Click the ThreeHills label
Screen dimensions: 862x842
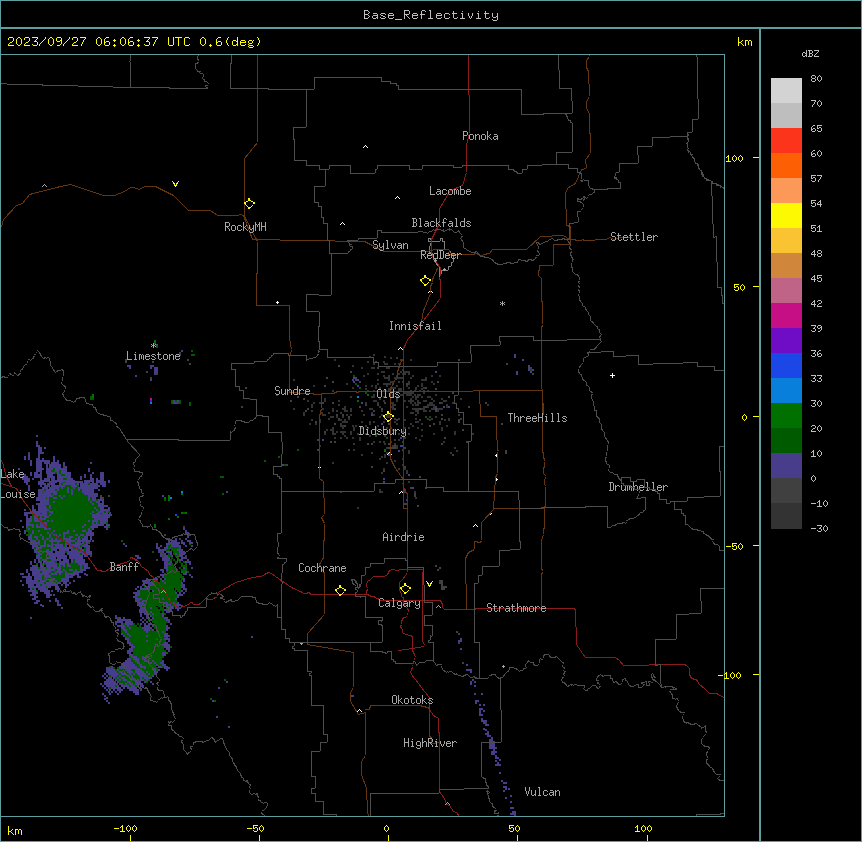[537, 418]
